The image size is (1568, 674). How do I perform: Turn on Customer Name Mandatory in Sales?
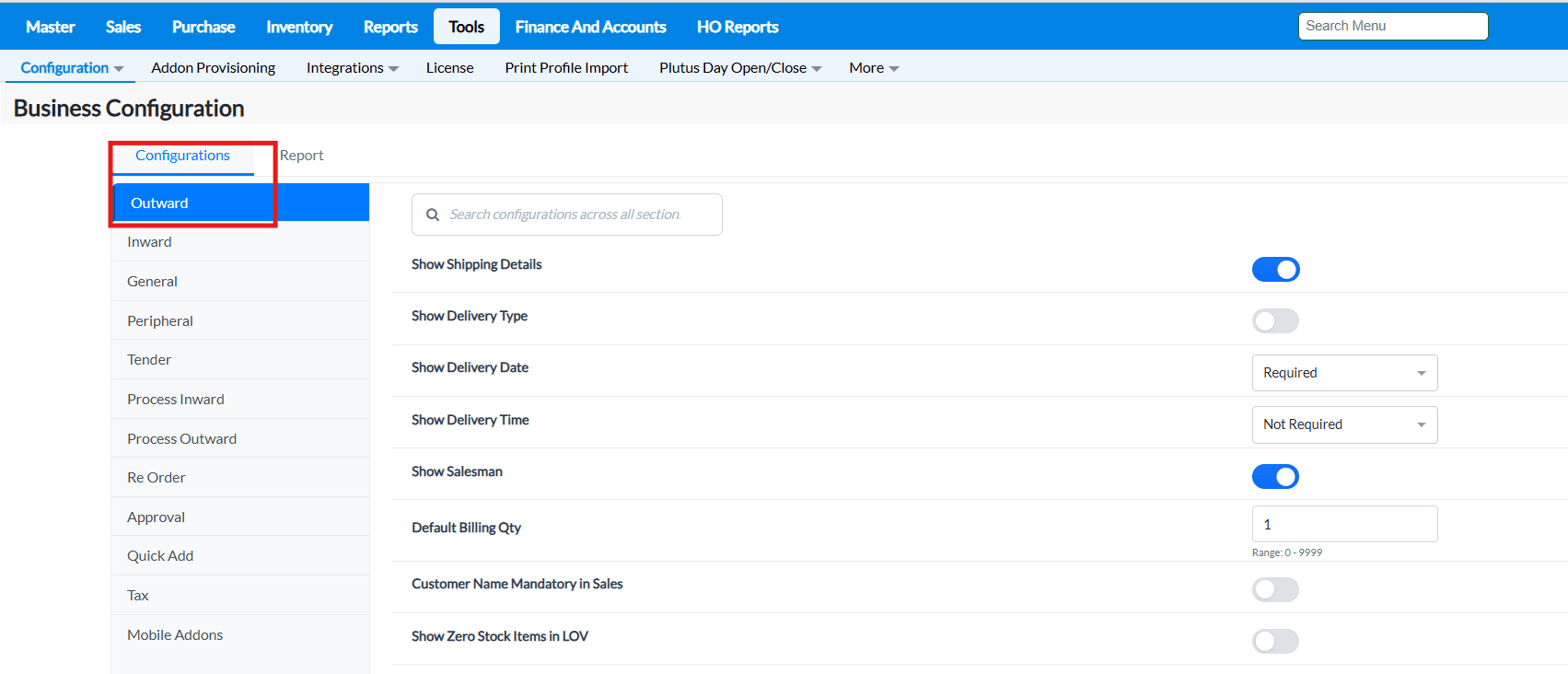click(1275, 590)
